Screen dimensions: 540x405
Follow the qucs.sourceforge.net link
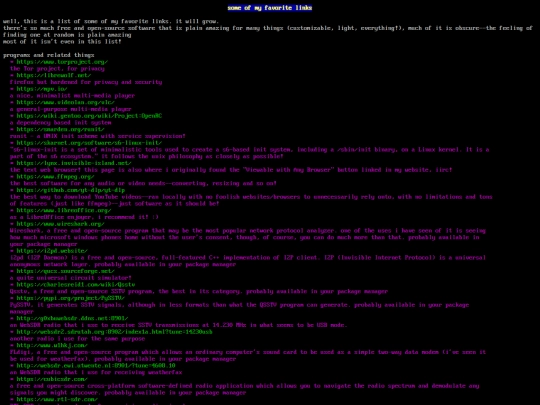point(65,271)
